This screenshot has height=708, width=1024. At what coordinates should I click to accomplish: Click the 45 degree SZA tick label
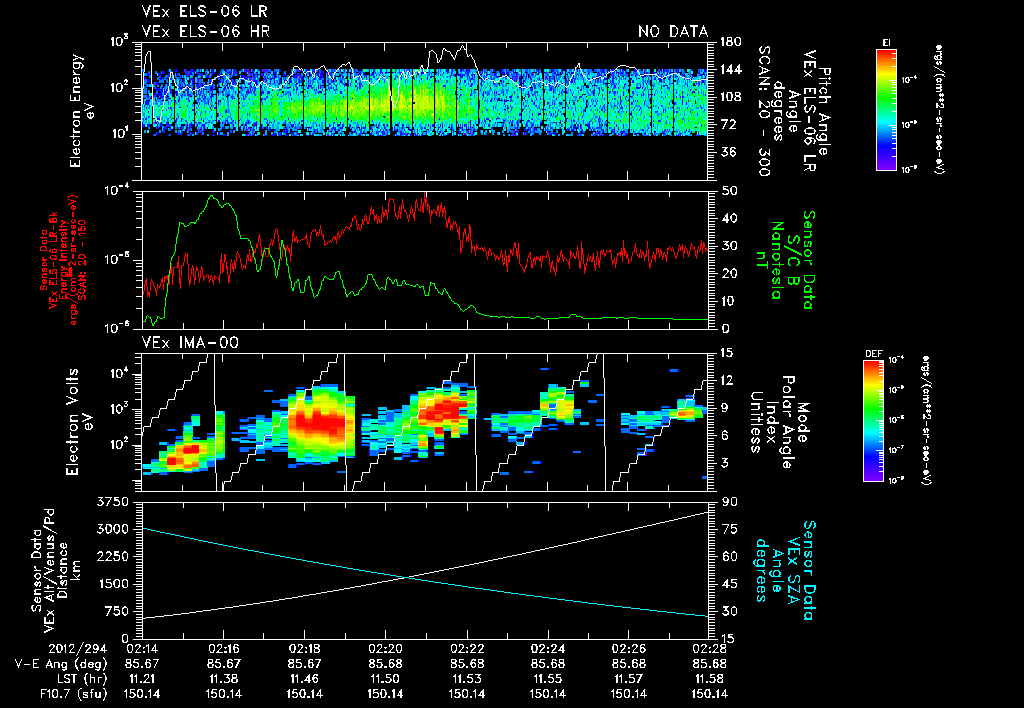point(728,583)
